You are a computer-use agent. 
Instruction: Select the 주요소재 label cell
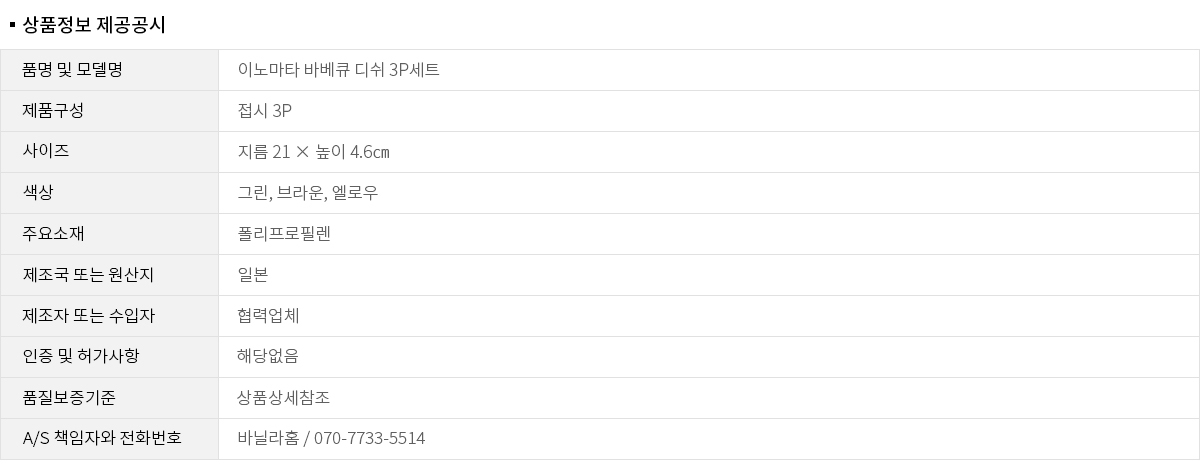[53, 234]
